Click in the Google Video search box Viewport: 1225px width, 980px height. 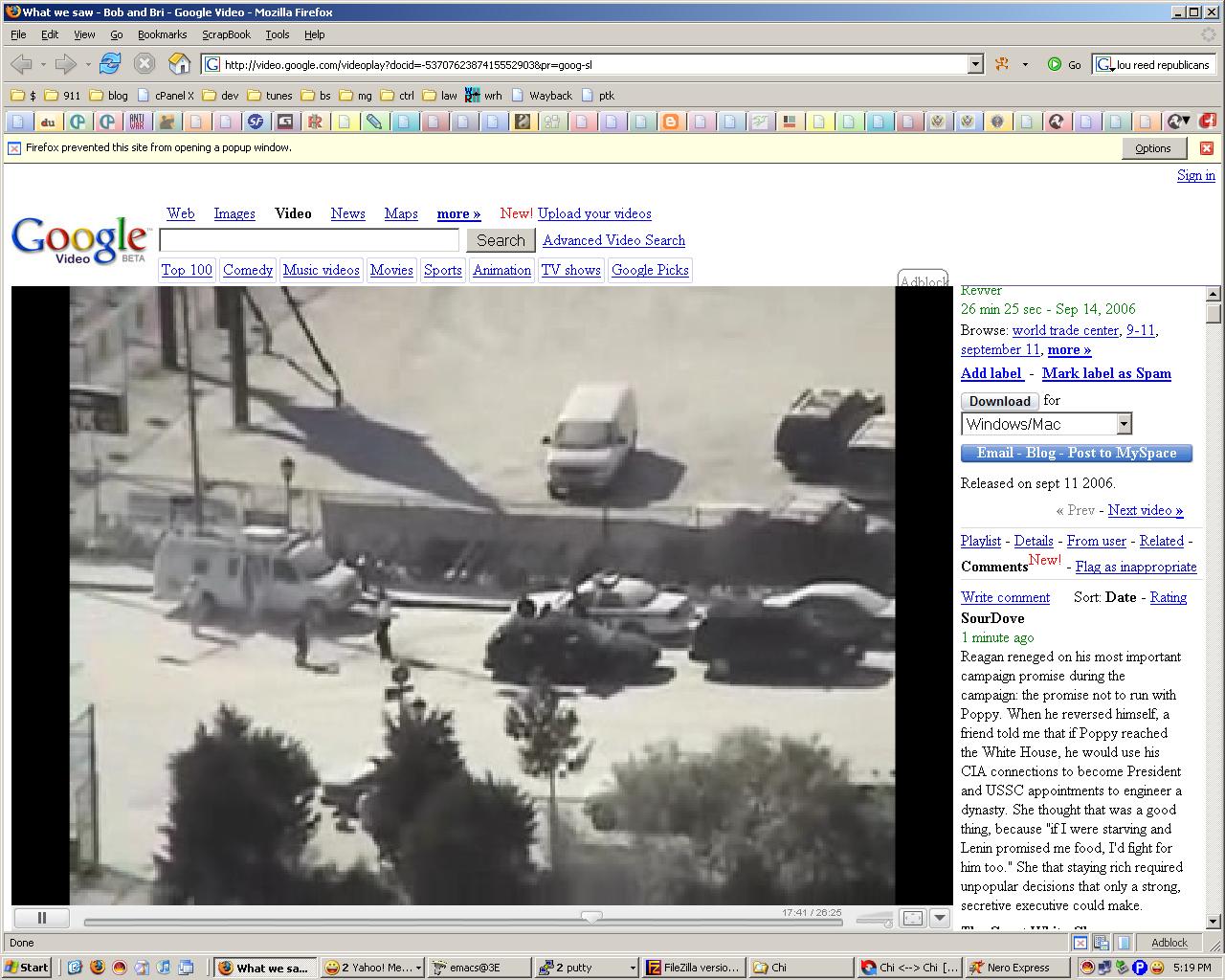tap(309, 240)
